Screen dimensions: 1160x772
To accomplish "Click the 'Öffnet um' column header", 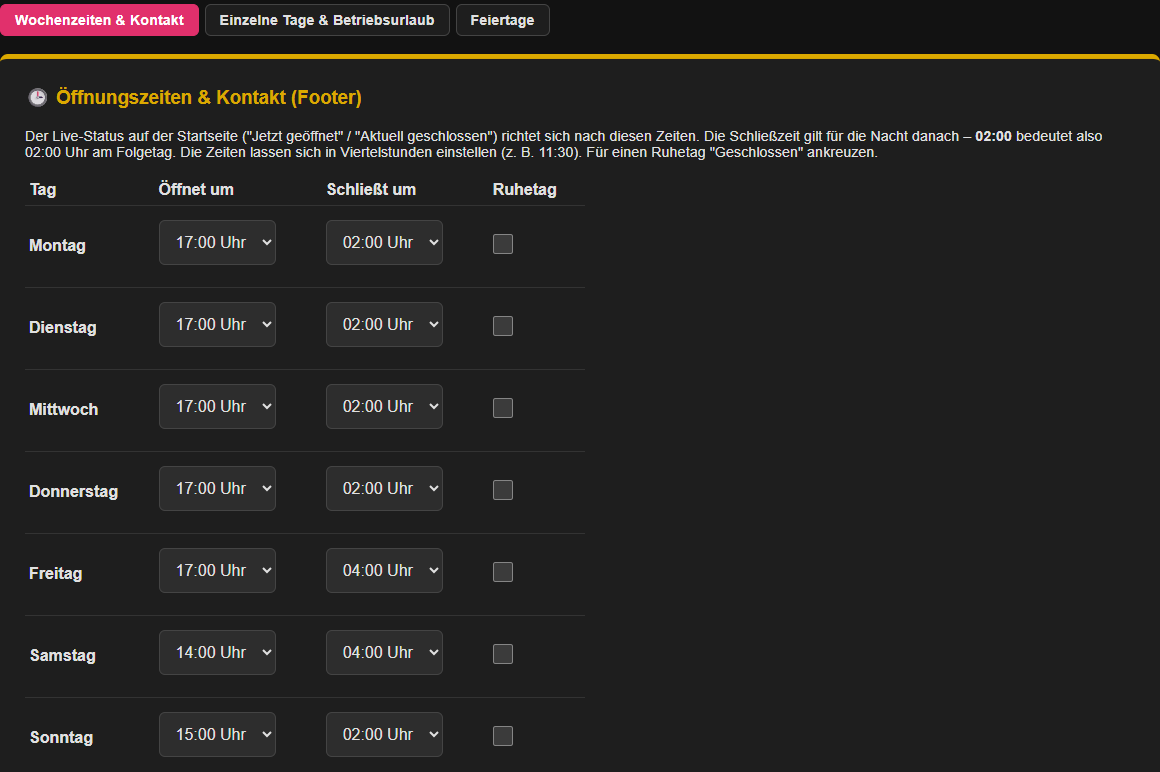I will pyautogui.click(x=196, y=189).
